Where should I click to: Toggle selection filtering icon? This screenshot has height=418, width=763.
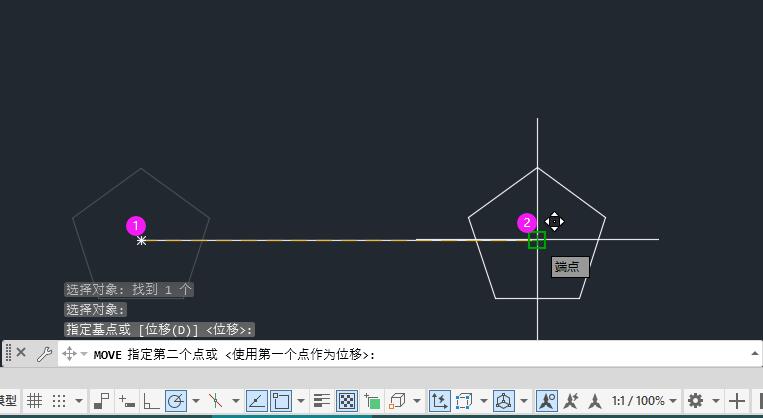coord(464,401)
